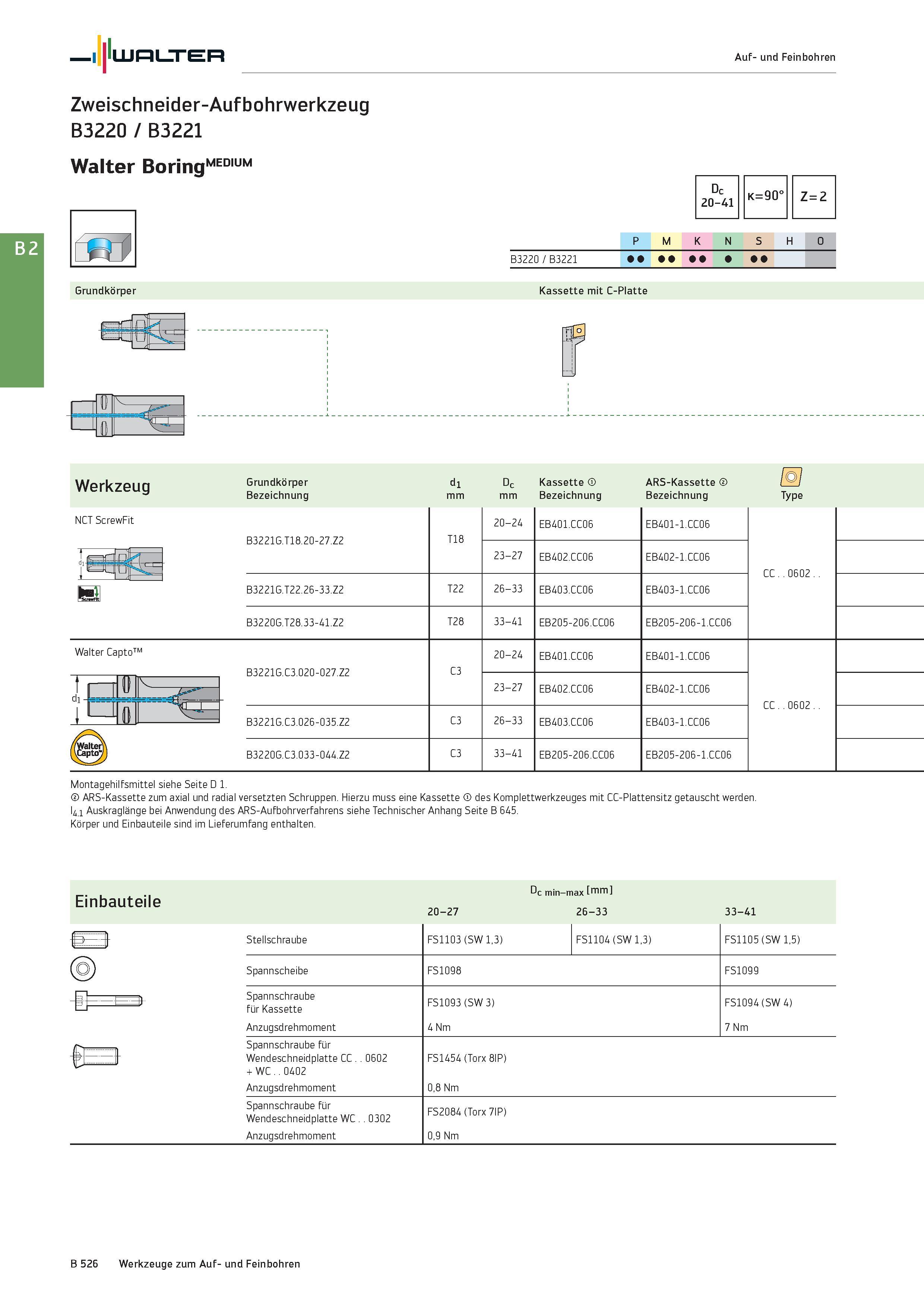Image resolution: width=924 pixels, height=1307 pixels.
Task: Click the text B3221G.T22.26-33.Z2
Action: pyautogui.click(x=295, y=590)
